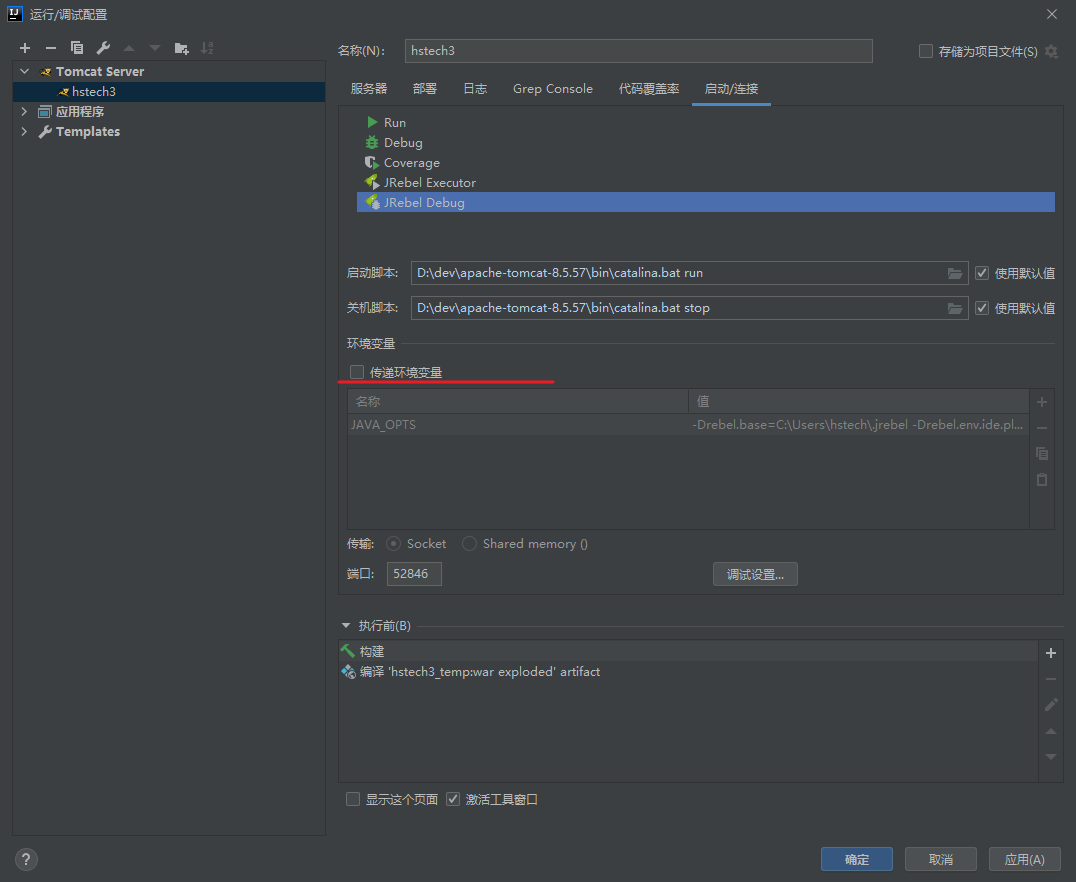This screenshot has width=1076, height=882.
Task: Open 启动/连接 tab
Action: coord(732,89)
